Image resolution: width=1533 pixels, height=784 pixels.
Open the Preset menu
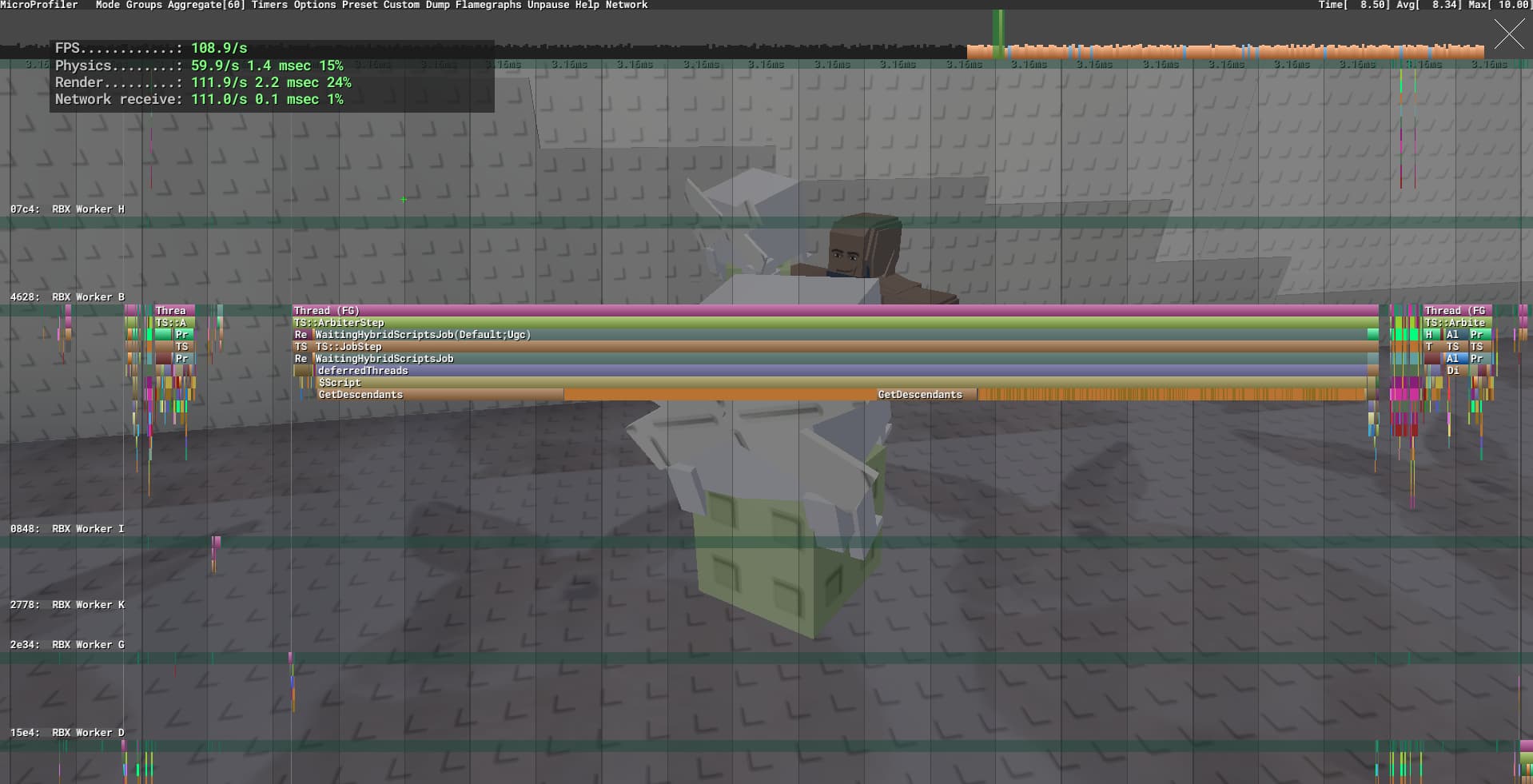point(360,5)
